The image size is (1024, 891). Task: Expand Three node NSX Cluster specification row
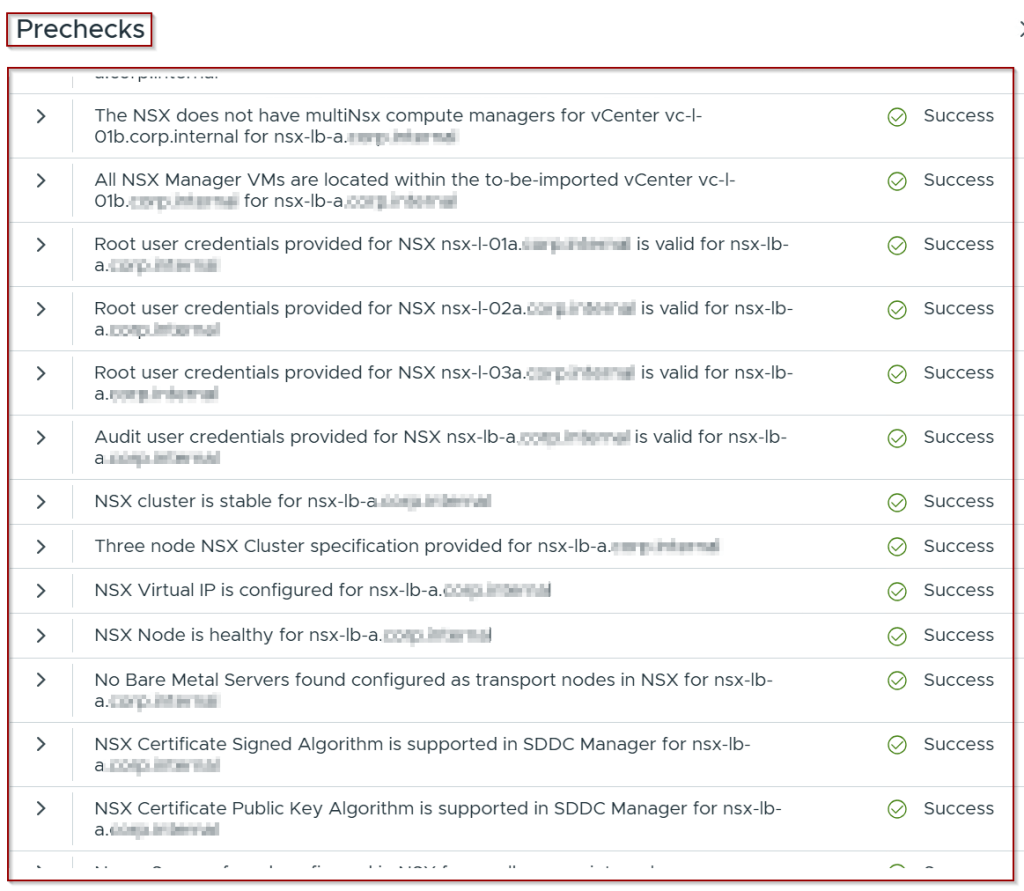41,547
